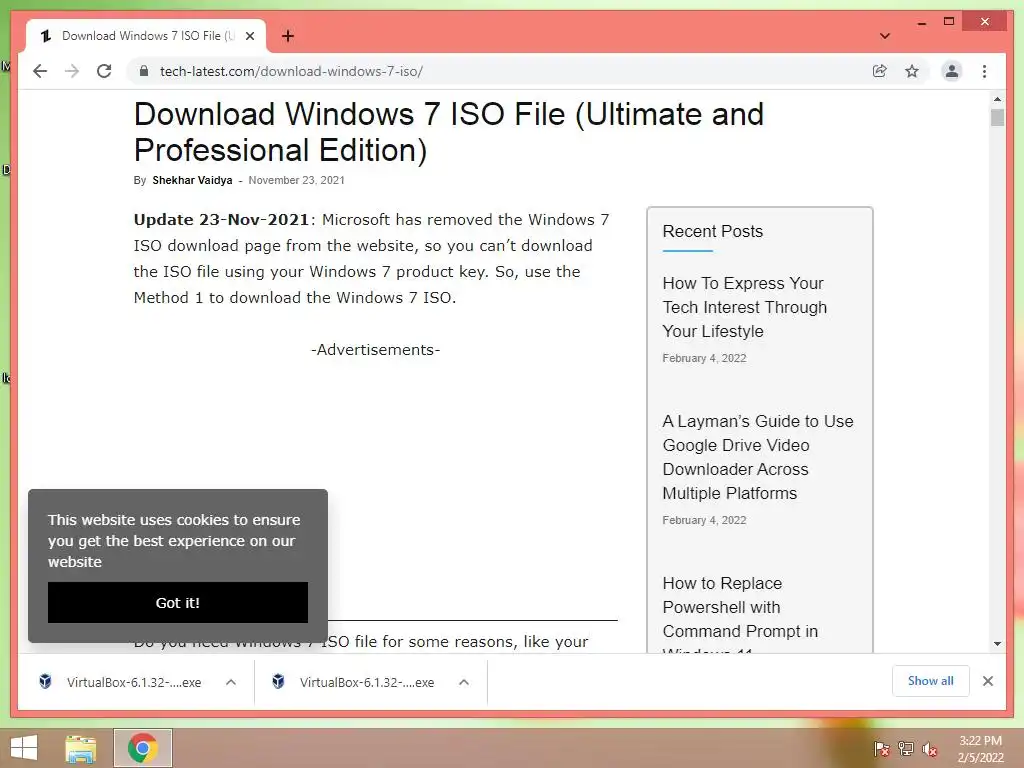Bookmark this page with star icon
This screenshot has width=1024, height=768.
click(912, 71)
